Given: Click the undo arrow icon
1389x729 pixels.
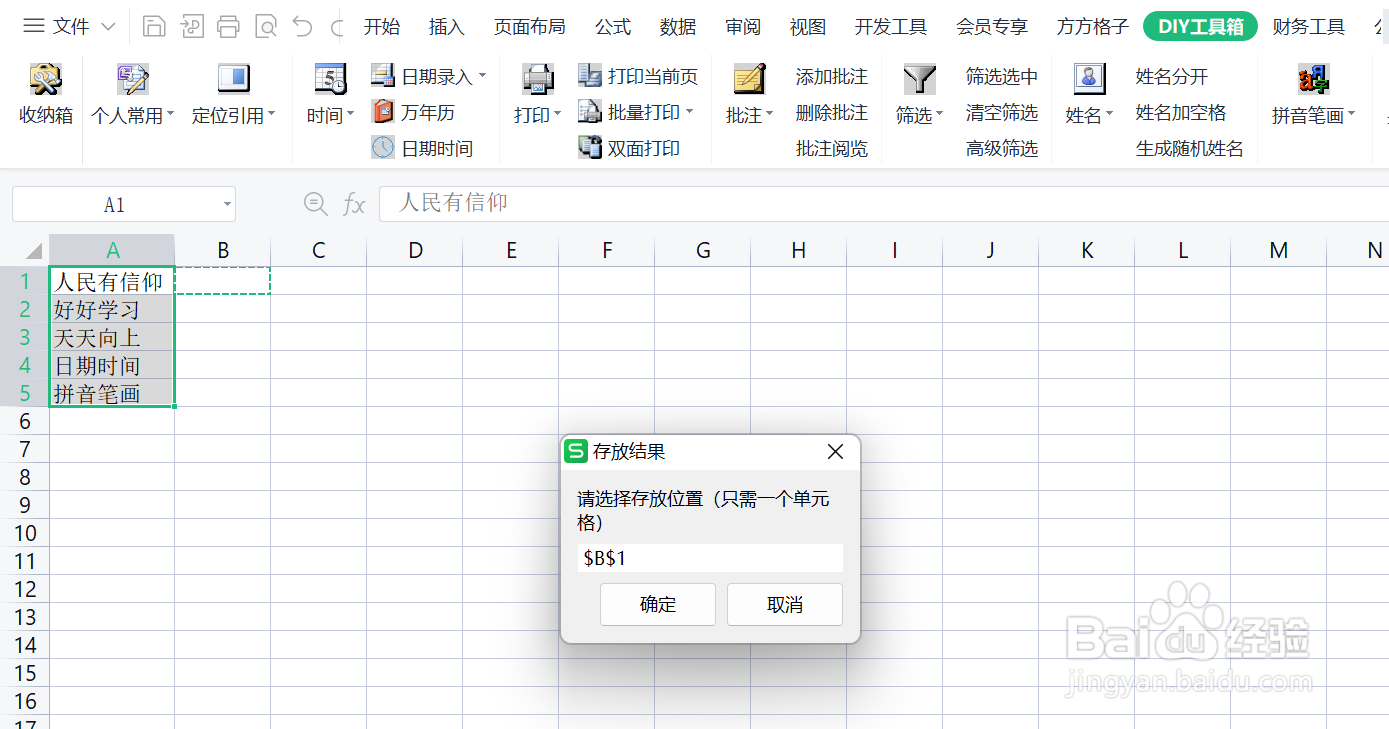Looking at the screenshot, I should click(302, 27).
